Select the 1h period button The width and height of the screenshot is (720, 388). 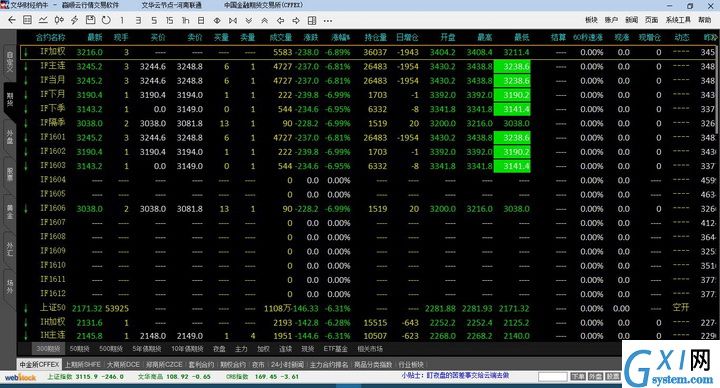186,20
